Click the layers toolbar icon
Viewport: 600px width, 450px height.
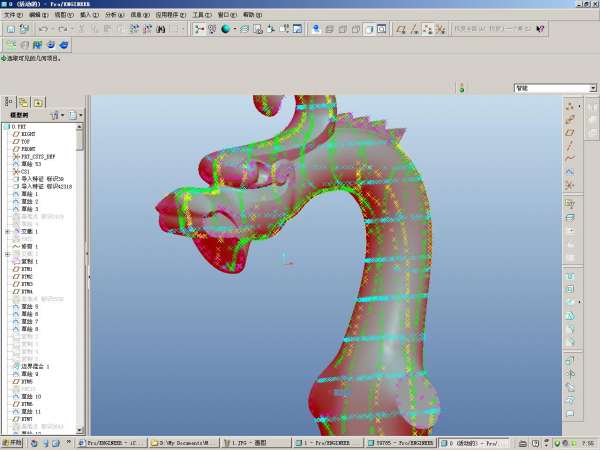(x=245, y=29)
